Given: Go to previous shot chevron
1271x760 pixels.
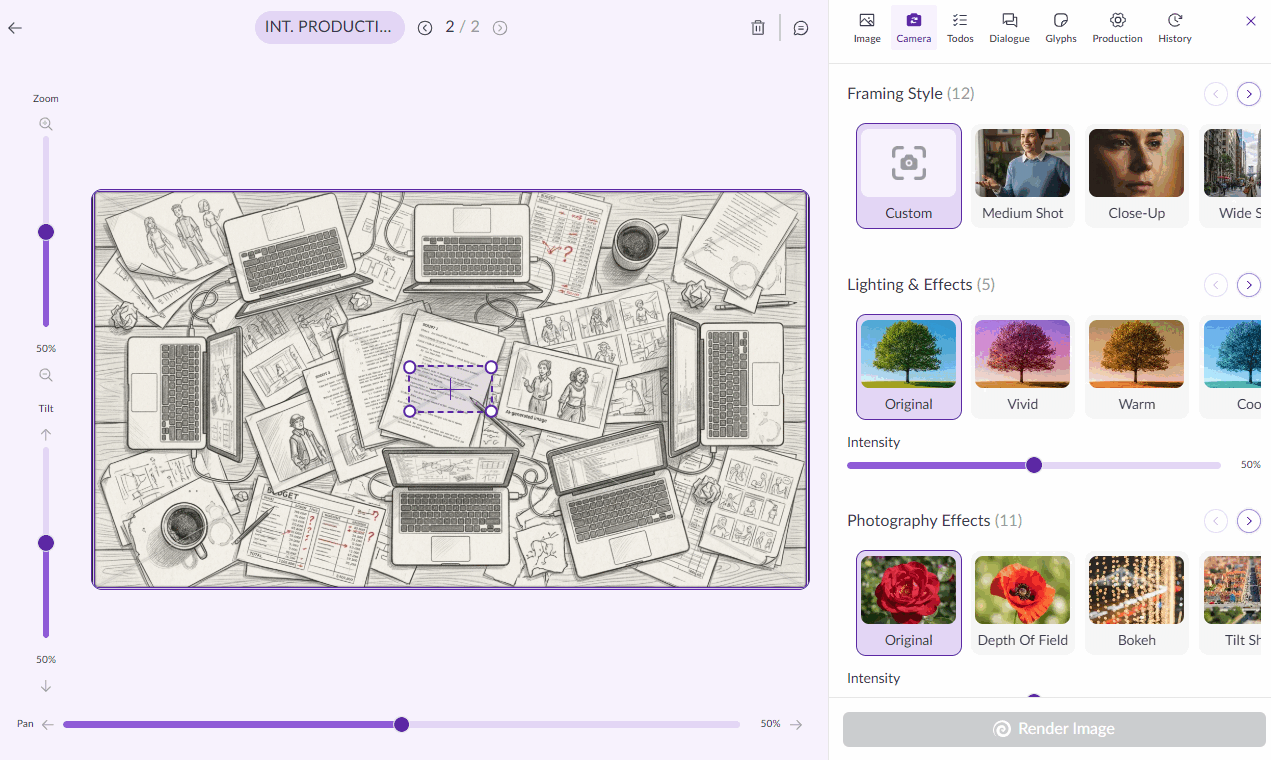Looking at the screenshot, I should point(425,28).
